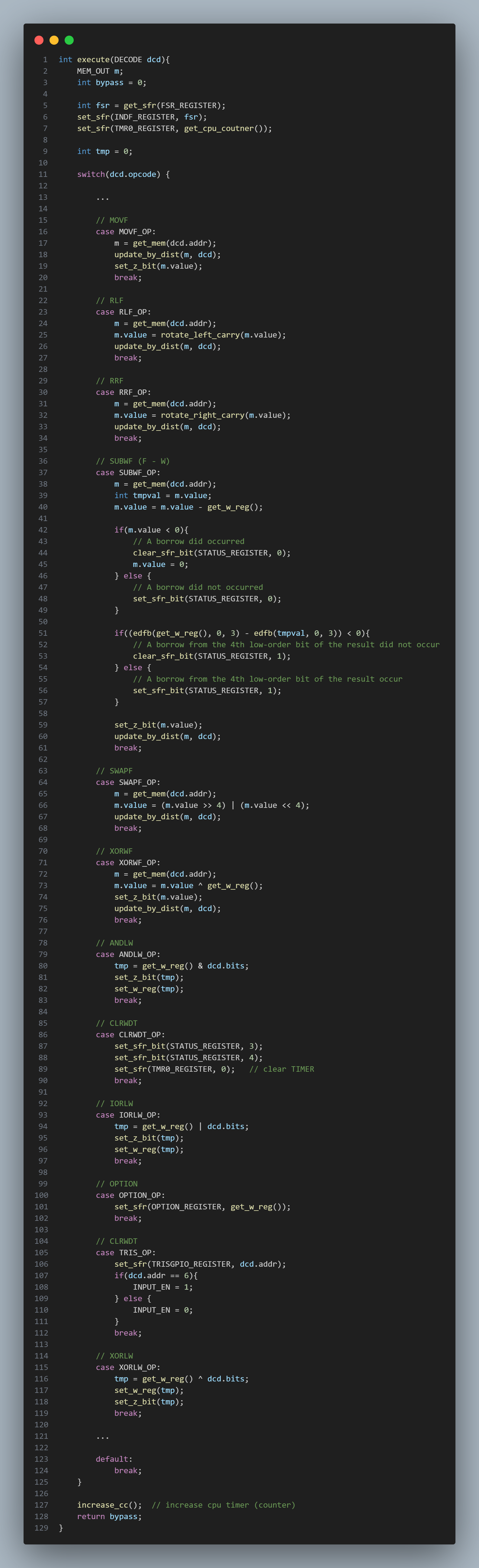Click "set_sfr_bit(STATUS_REGISTER, 4);"

(x=189, y=1058)
